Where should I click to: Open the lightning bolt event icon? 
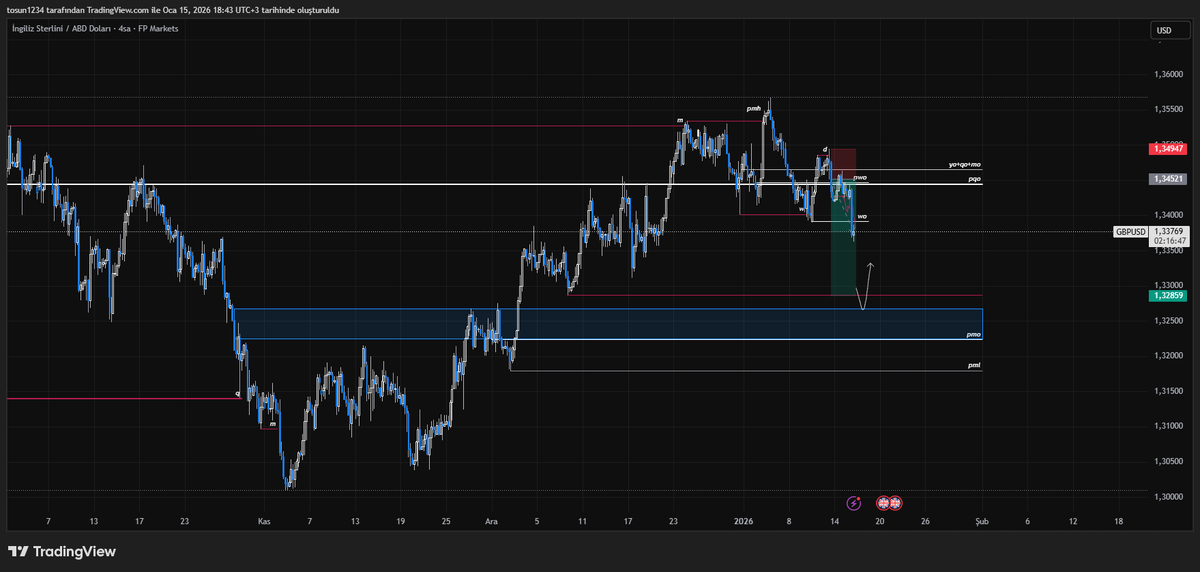[x=853, y=503]
